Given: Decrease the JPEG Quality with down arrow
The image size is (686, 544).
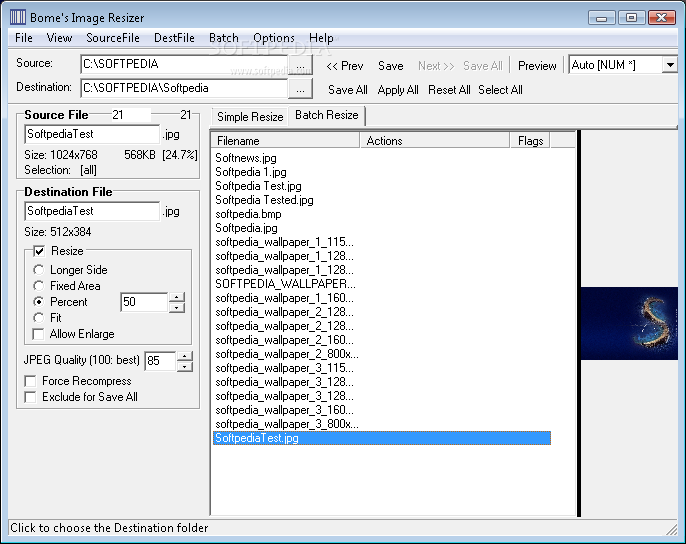Looking at the screenshot, I should click(x=185, y=367).
